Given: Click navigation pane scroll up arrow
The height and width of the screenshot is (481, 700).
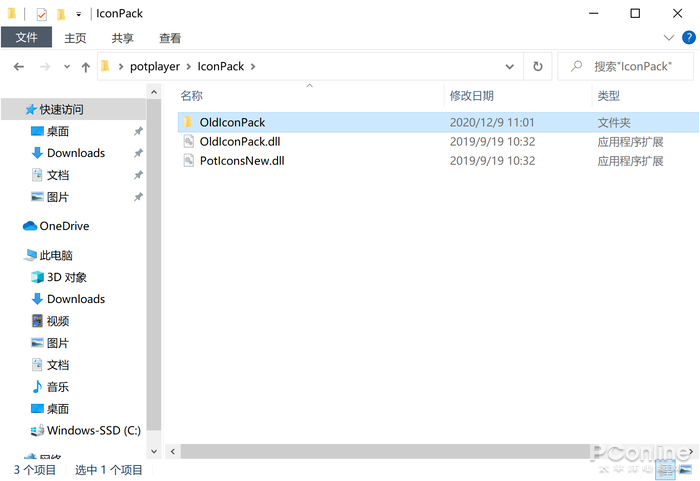Looking at the screenshot, I should click(154, 92).
